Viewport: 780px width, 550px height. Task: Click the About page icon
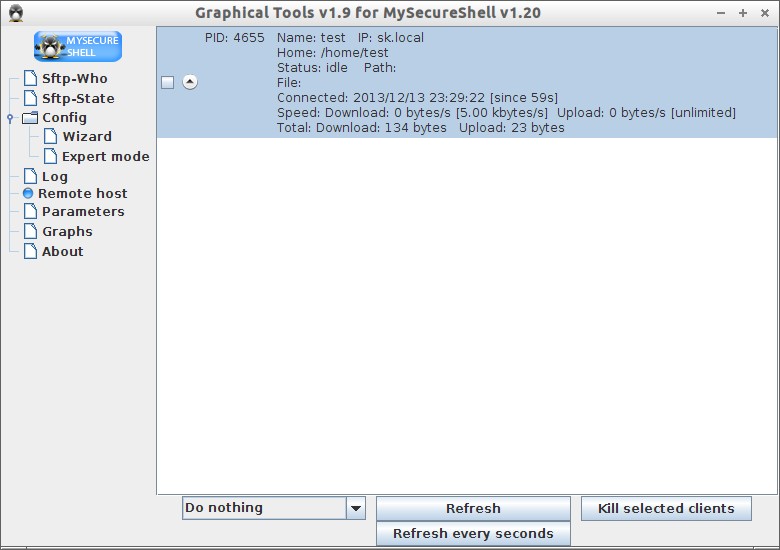coord(30,251)
